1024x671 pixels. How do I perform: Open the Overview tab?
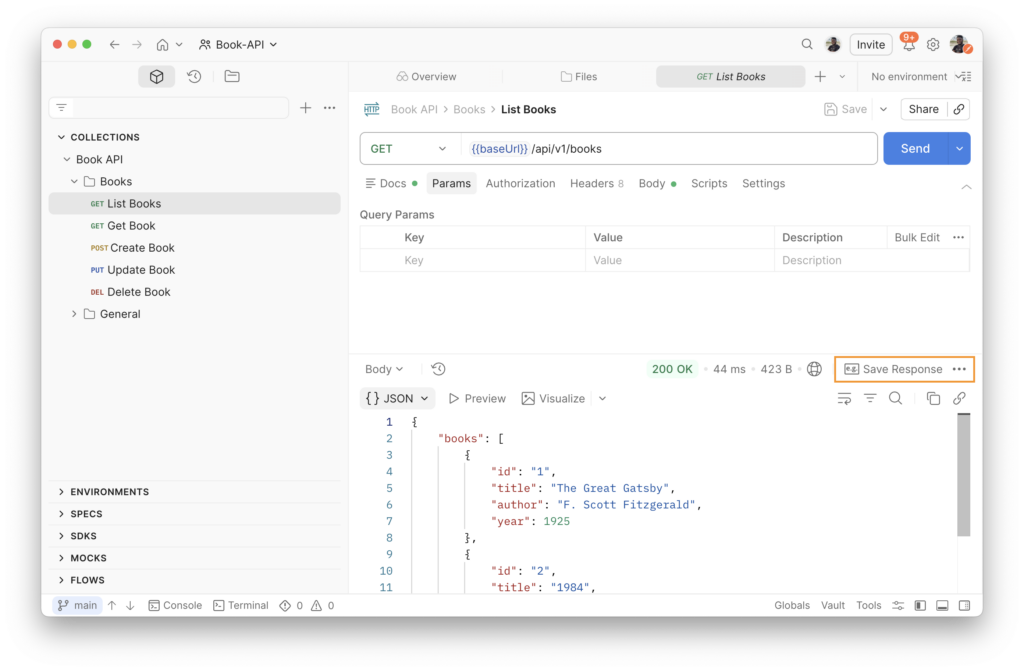[426, 76]
